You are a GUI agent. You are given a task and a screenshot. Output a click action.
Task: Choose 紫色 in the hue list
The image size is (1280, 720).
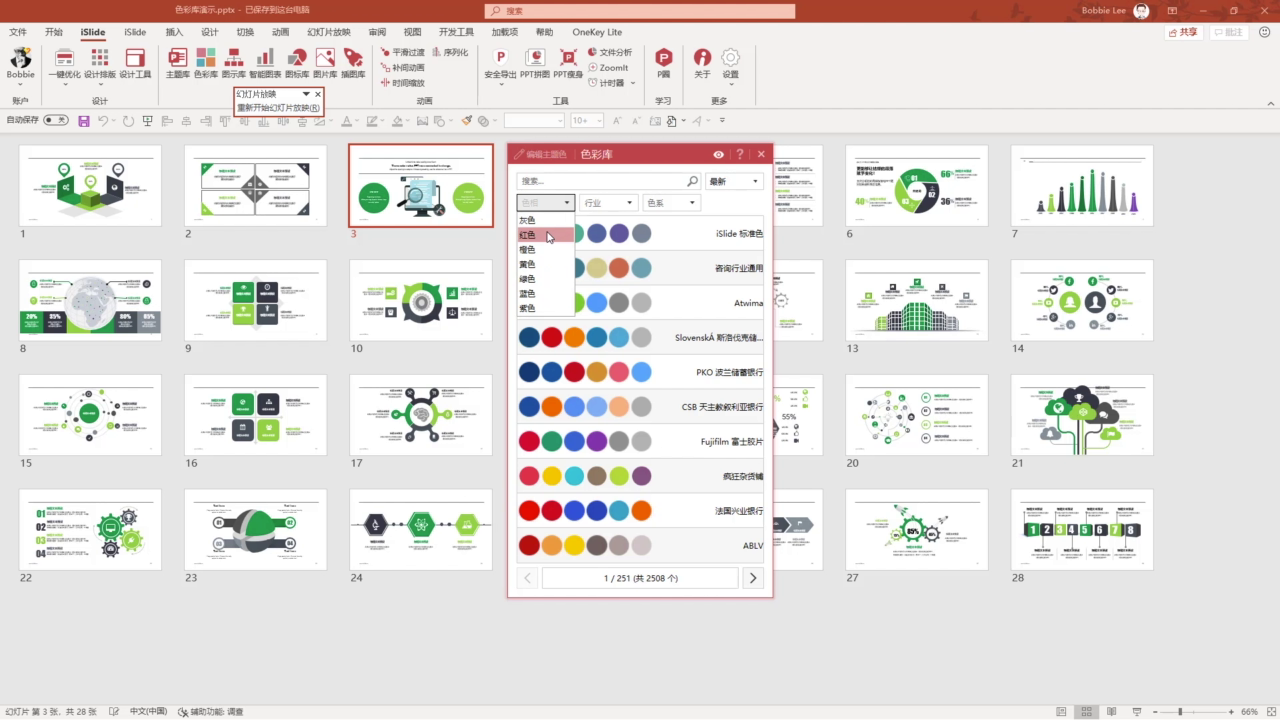click(x=545, y=308)
